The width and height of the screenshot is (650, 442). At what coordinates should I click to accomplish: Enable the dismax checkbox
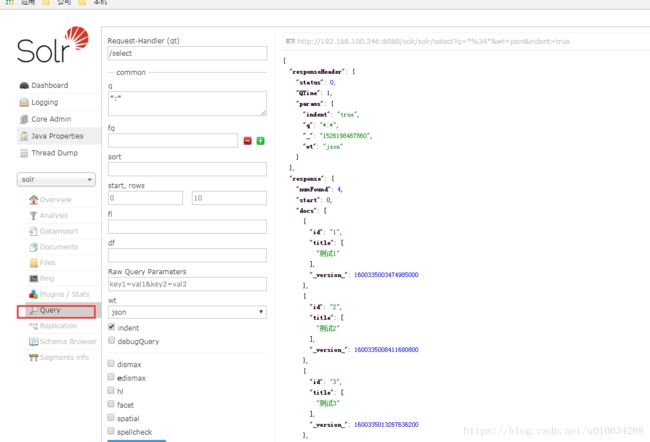[x=111, y=364]
